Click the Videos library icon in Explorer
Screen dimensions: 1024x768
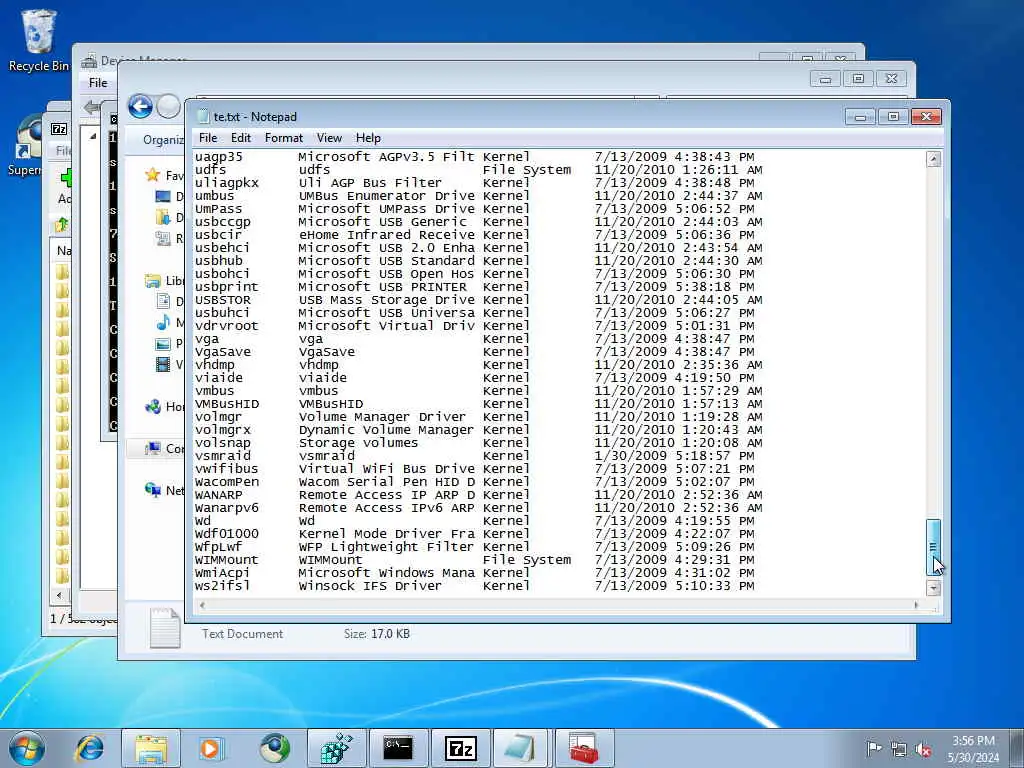click(163, 364)
